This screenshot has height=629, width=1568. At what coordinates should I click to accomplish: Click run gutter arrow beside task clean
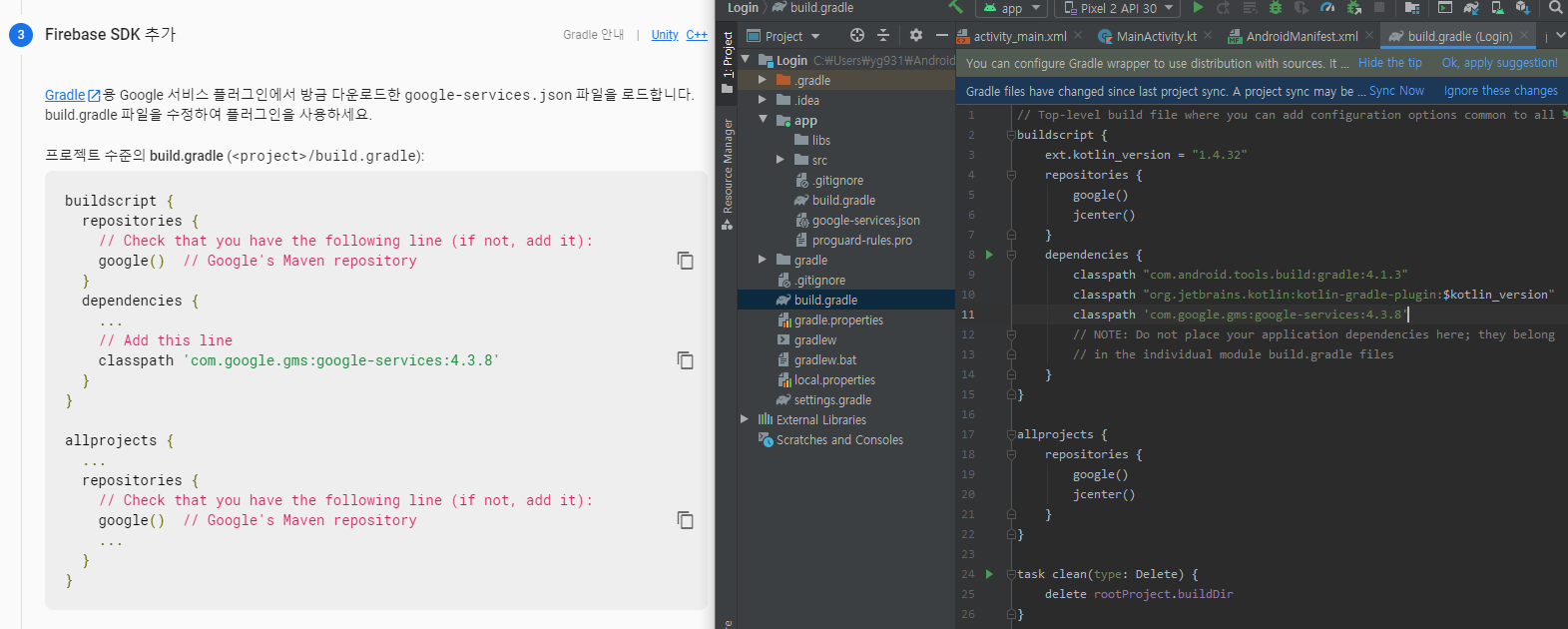coord(989,574)
